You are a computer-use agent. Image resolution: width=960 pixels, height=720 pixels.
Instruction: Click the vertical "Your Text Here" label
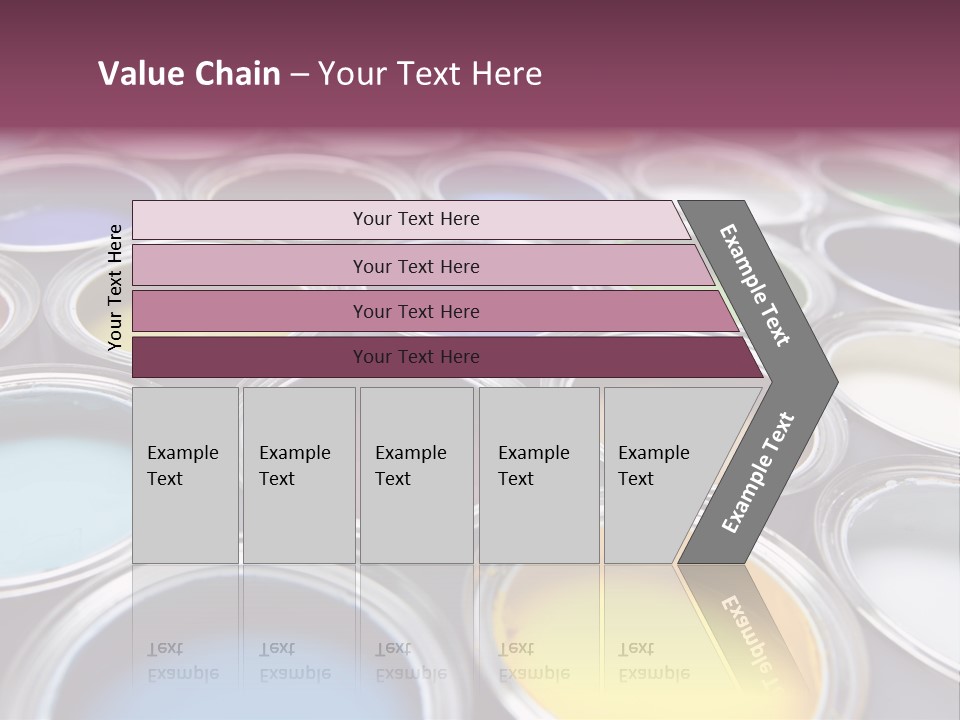pos(115,287)
